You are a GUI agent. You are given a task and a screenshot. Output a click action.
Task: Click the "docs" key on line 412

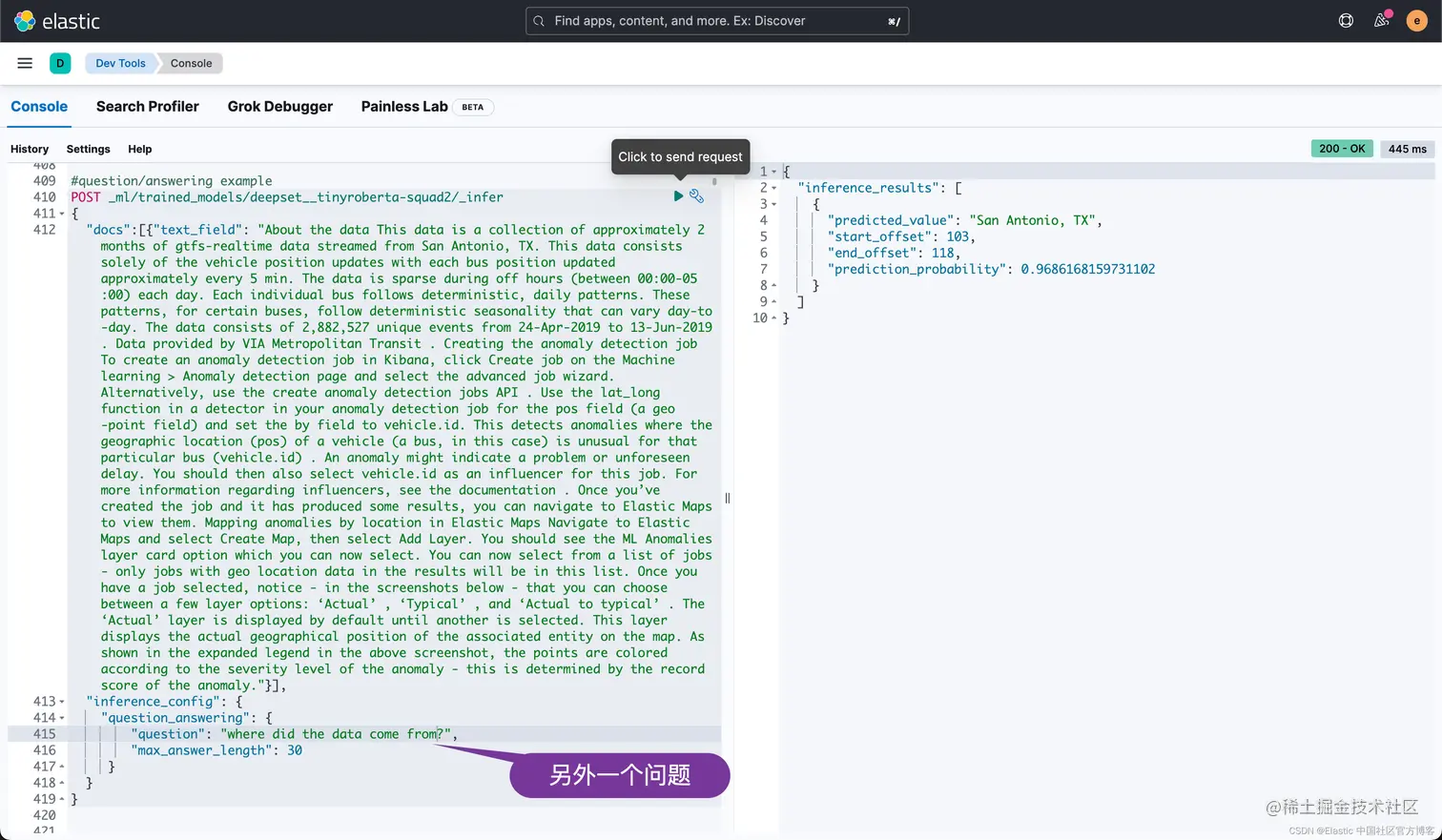[108, 230]
